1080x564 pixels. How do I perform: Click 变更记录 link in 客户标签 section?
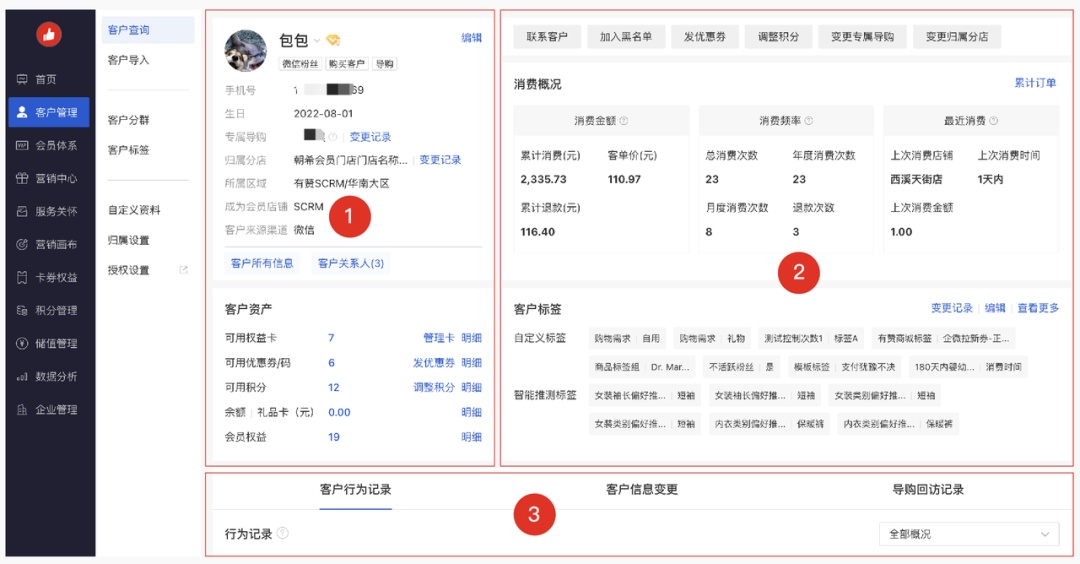tap(952, 308)
